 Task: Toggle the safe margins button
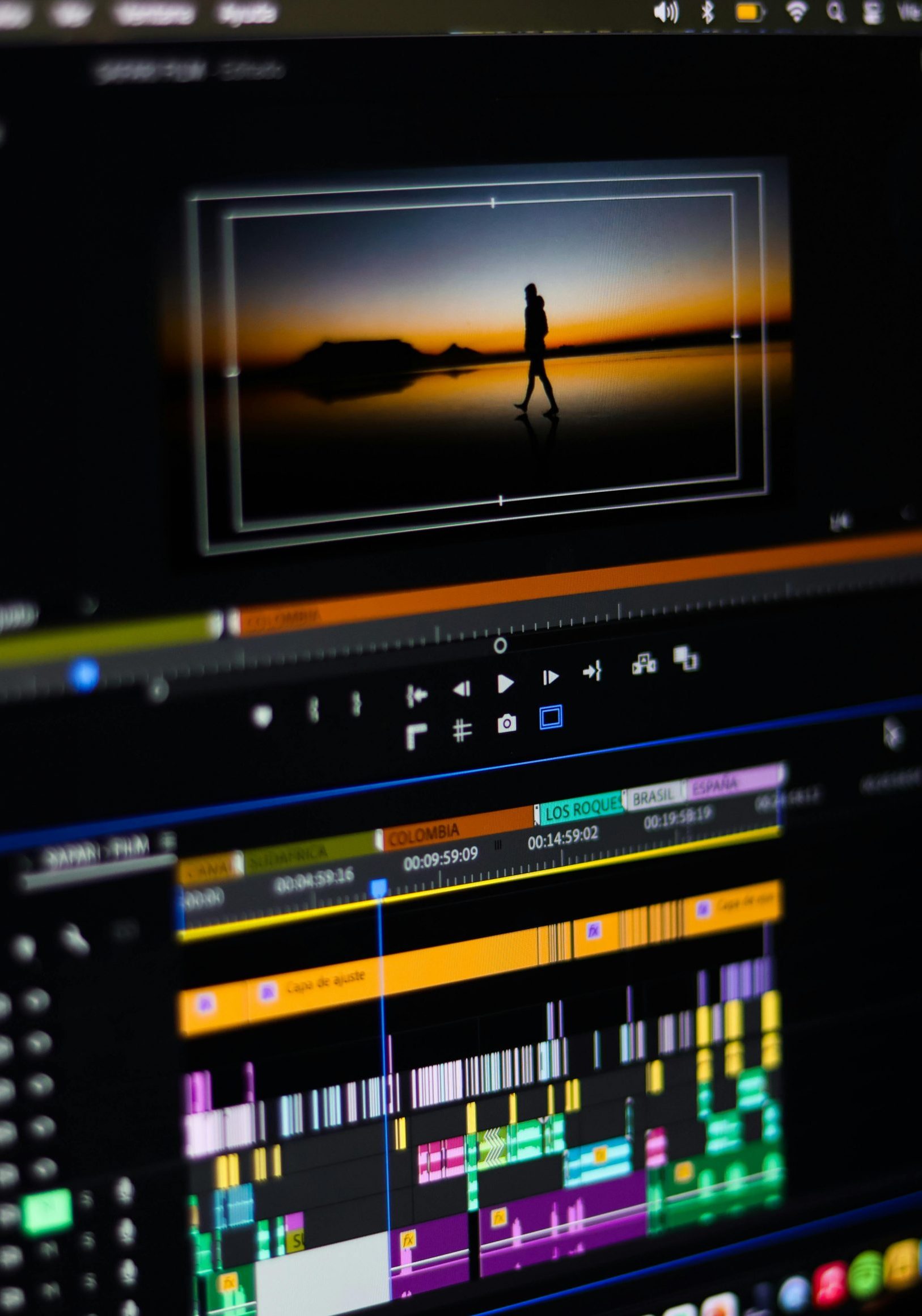tap(550, 717)
